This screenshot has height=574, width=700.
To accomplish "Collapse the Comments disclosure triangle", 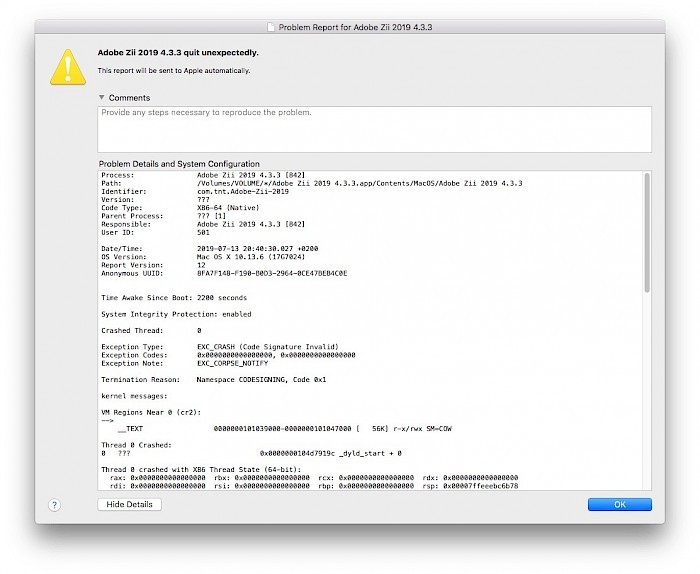I will point(102,97).
